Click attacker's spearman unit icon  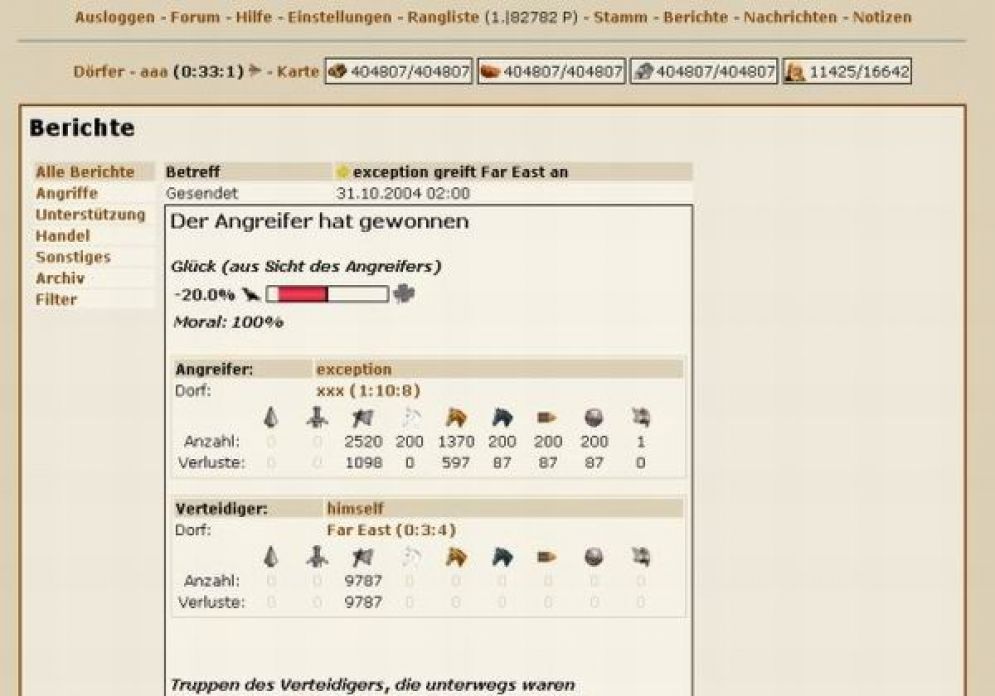271,417
